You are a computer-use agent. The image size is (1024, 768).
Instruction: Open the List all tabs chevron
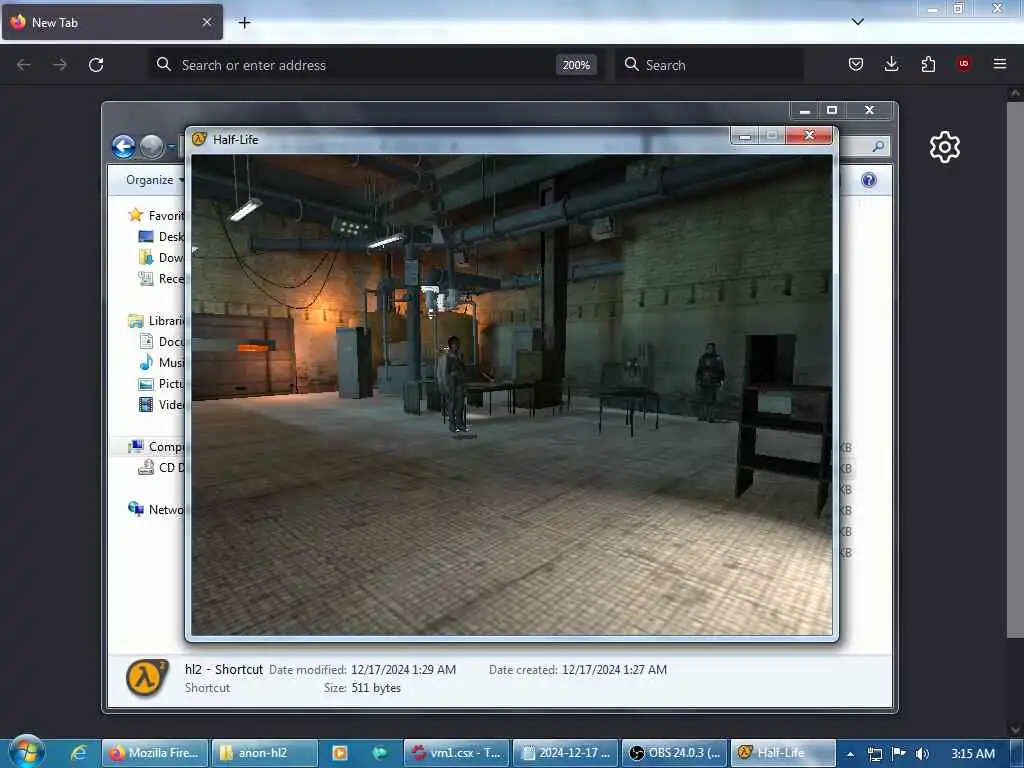click(x=858, y=22)
